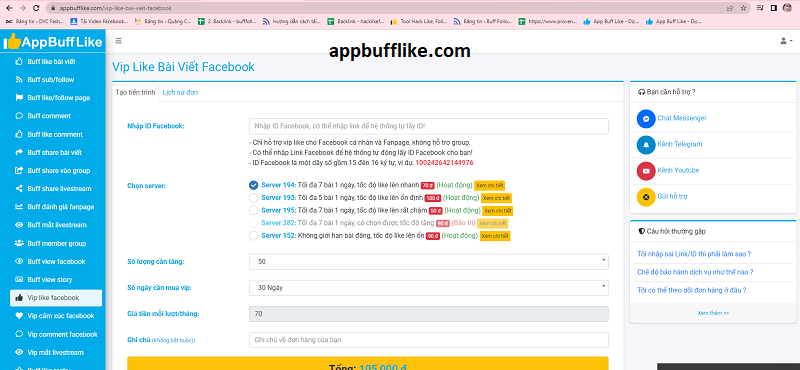Click browser back arrow
The image size is (800, 370).
pos(9,8)
